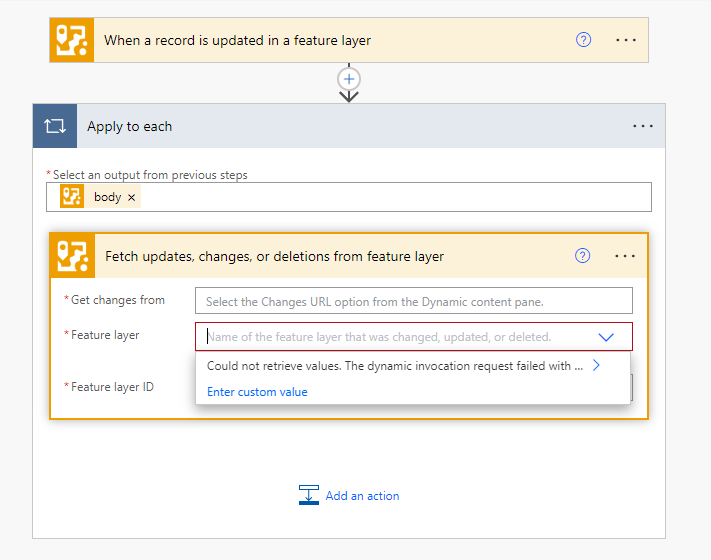The width and height of the screenshot is (711, 560).
Task: Open the Fetch updates action's ellipsis menu
Action: click(x=626, y=256)
